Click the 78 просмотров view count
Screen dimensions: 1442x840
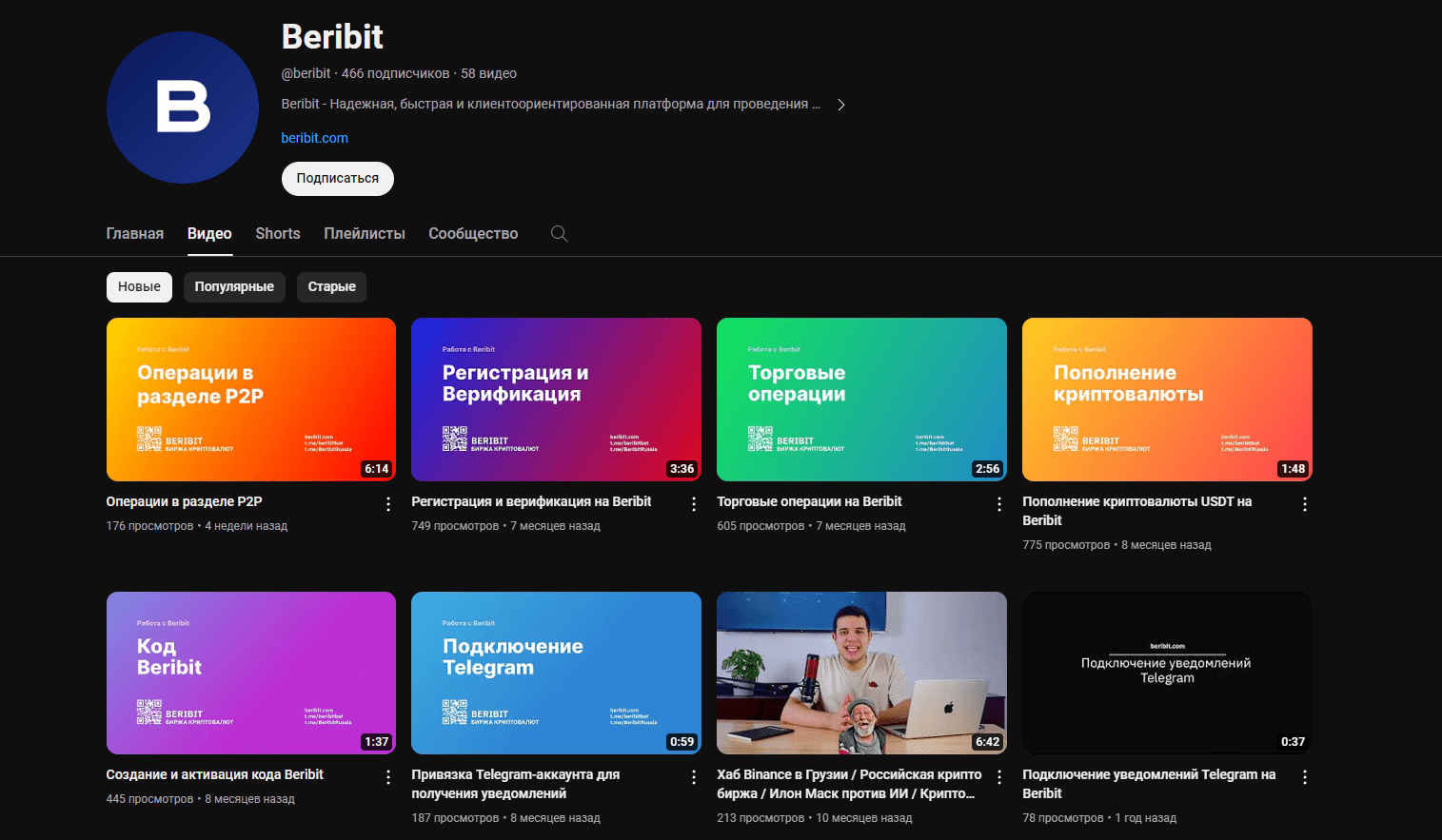click(1063, 818)
